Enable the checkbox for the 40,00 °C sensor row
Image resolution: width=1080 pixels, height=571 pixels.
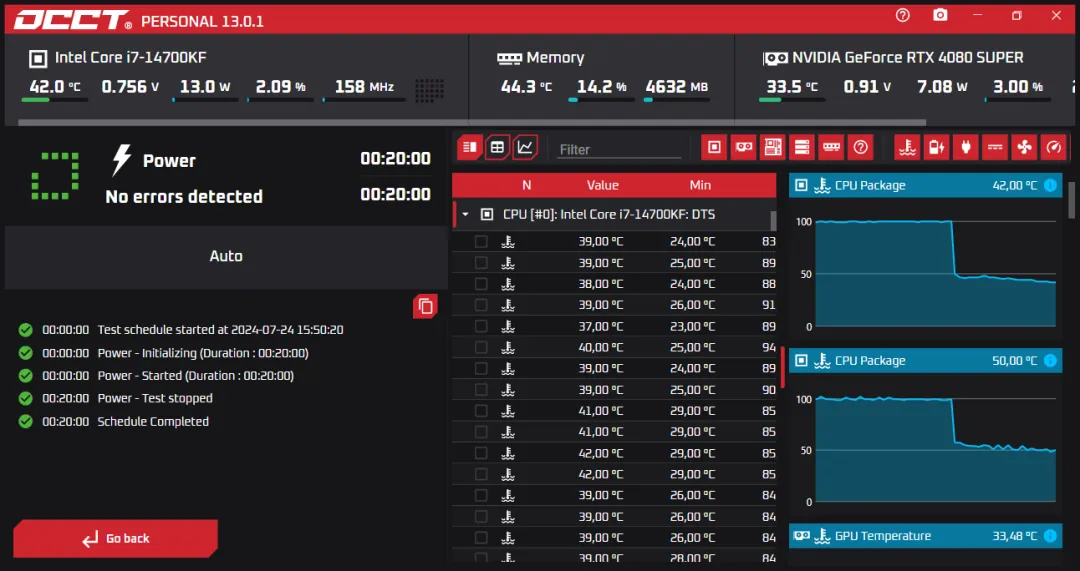point(481,347)
